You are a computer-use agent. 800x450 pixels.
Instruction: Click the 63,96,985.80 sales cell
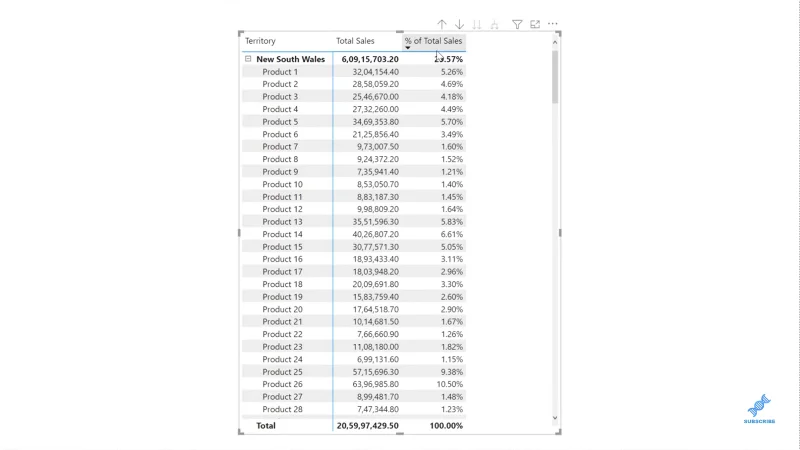376,384
